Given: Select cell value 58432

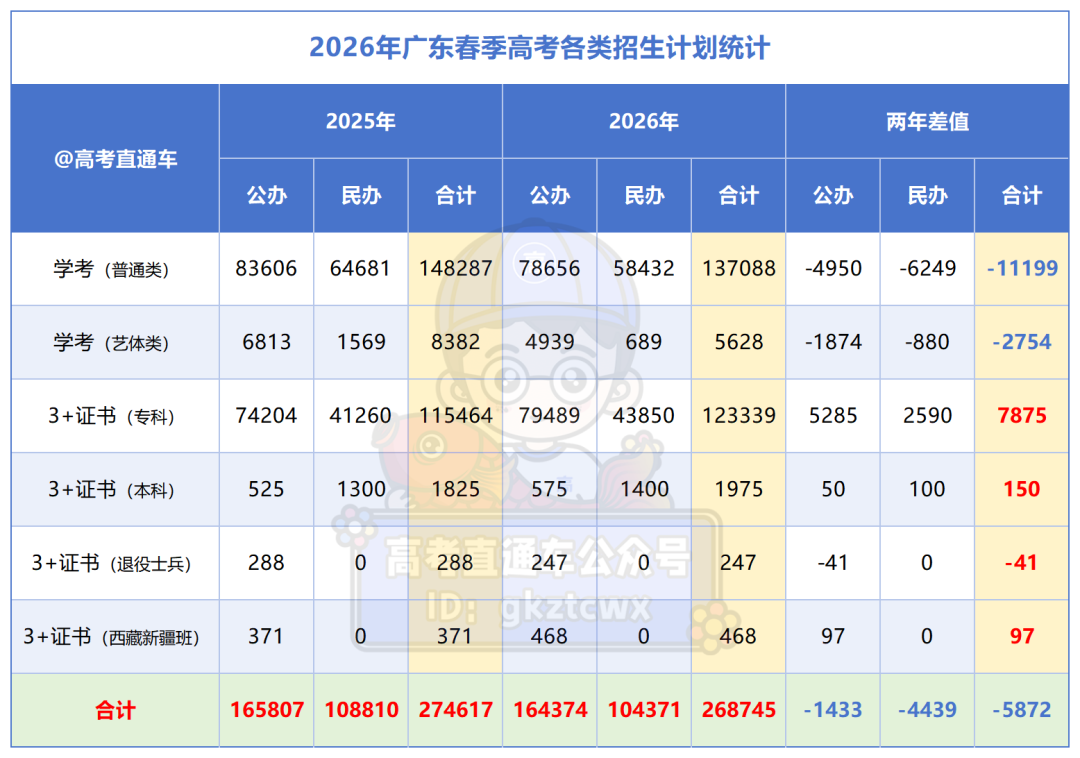Looking at the screenshot, I should [643, 269].
